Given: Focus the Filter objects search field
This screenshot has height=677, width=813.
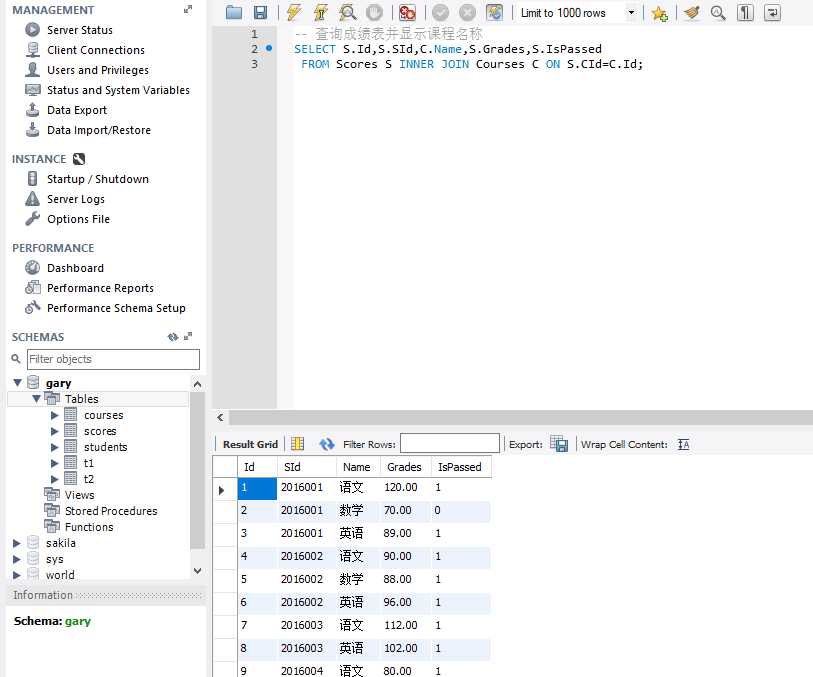Looking at the screenshot, I should 113,359.
